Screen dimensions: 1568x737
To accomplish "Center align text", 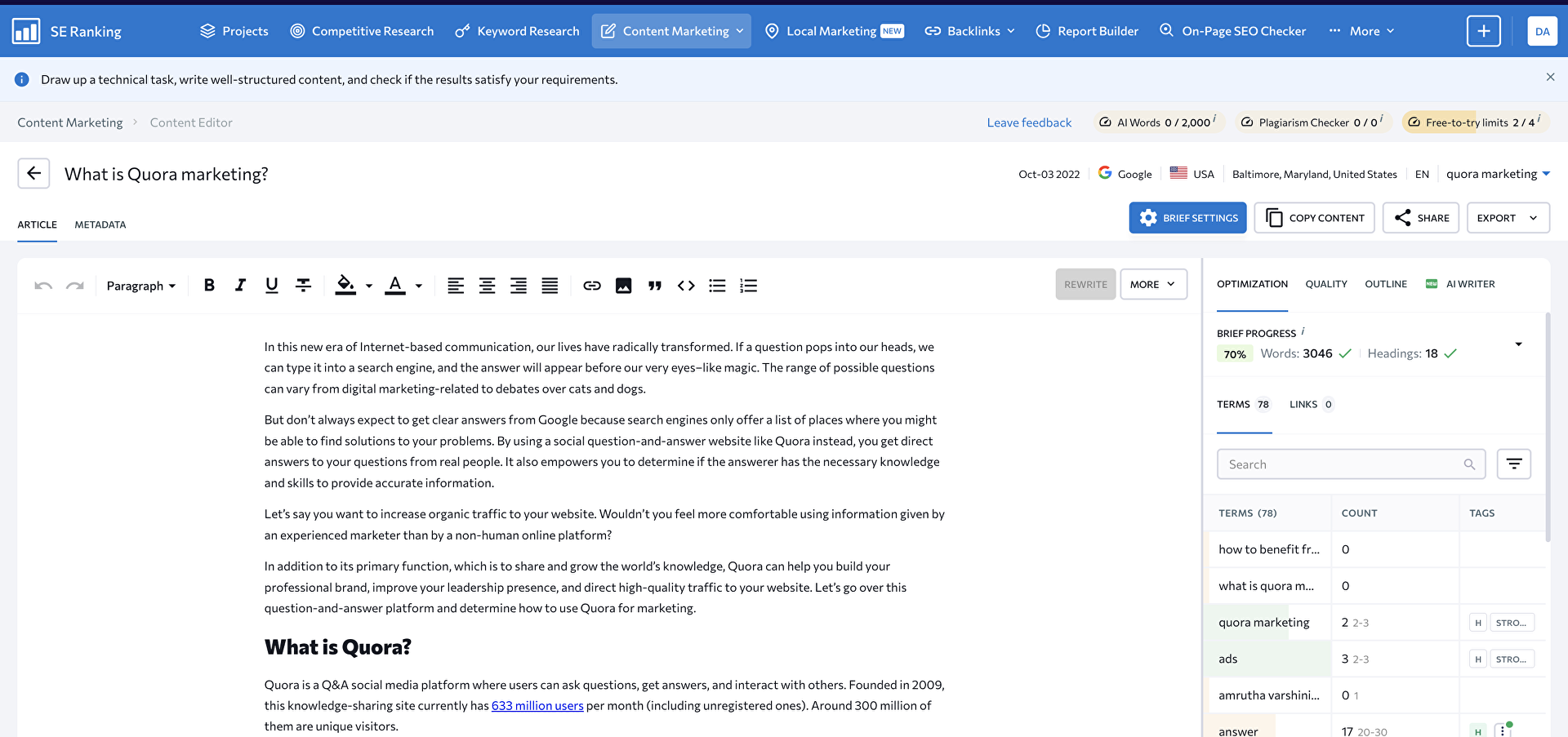I will coord(487,286).
